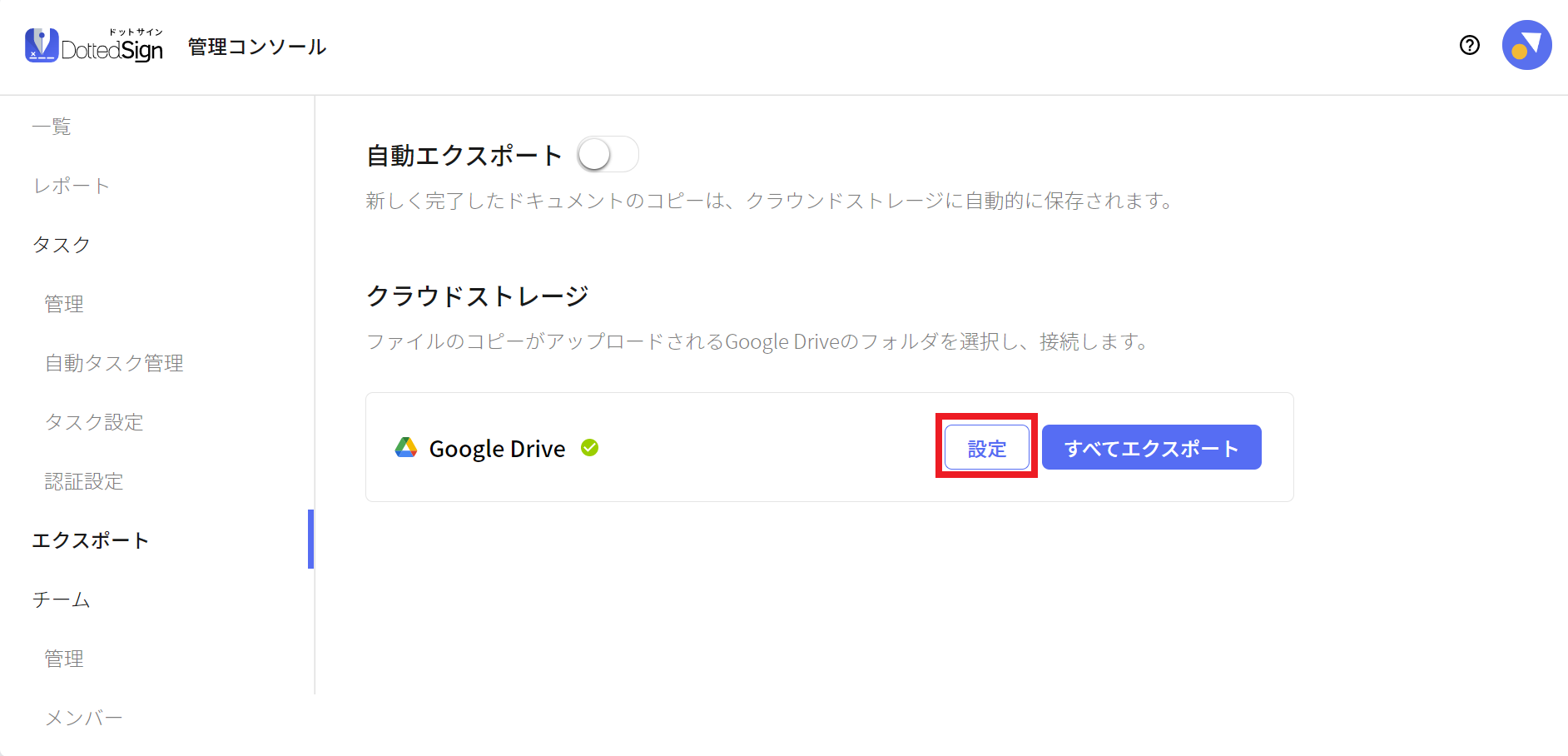Open 管理 under the タスク section

tap(64, 304)
